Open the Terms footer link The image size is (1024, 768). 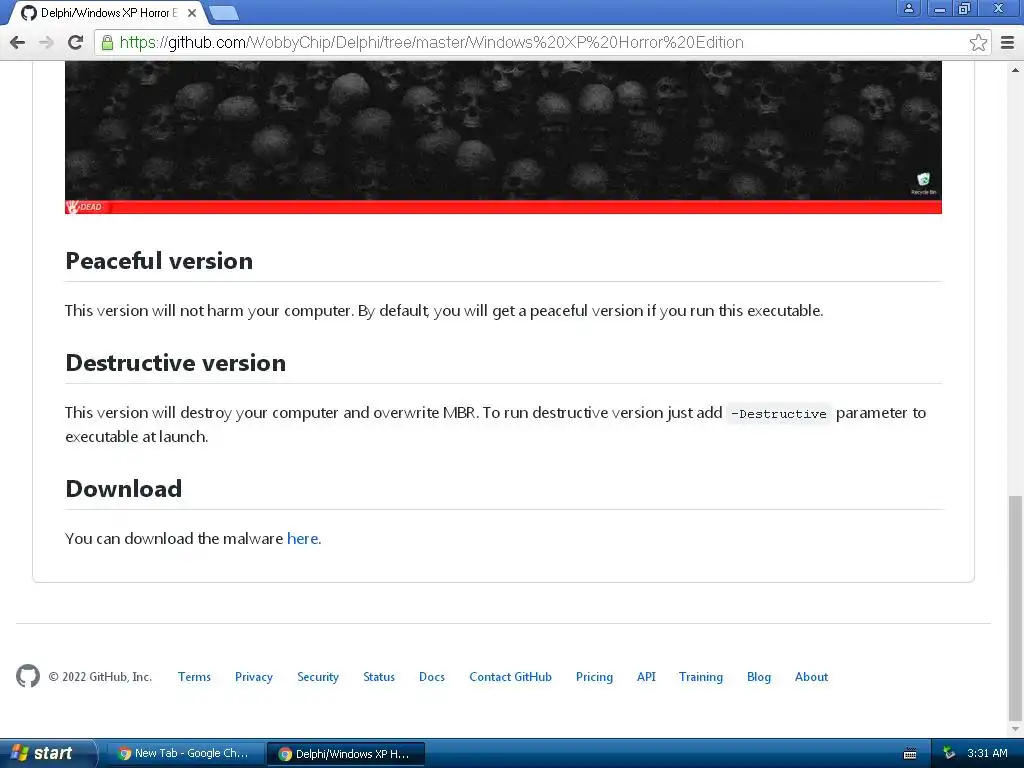(195, 677)
